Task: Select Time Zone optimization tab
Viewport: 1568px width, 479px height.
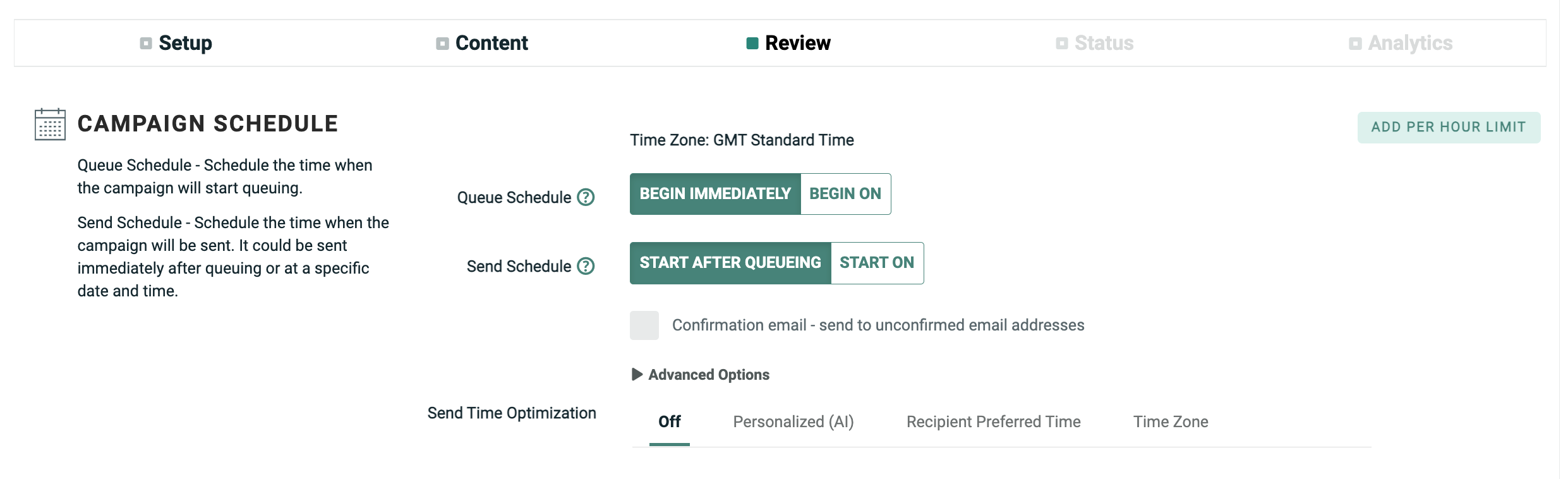Action: pyautogui.click(x=1171, y=421)
